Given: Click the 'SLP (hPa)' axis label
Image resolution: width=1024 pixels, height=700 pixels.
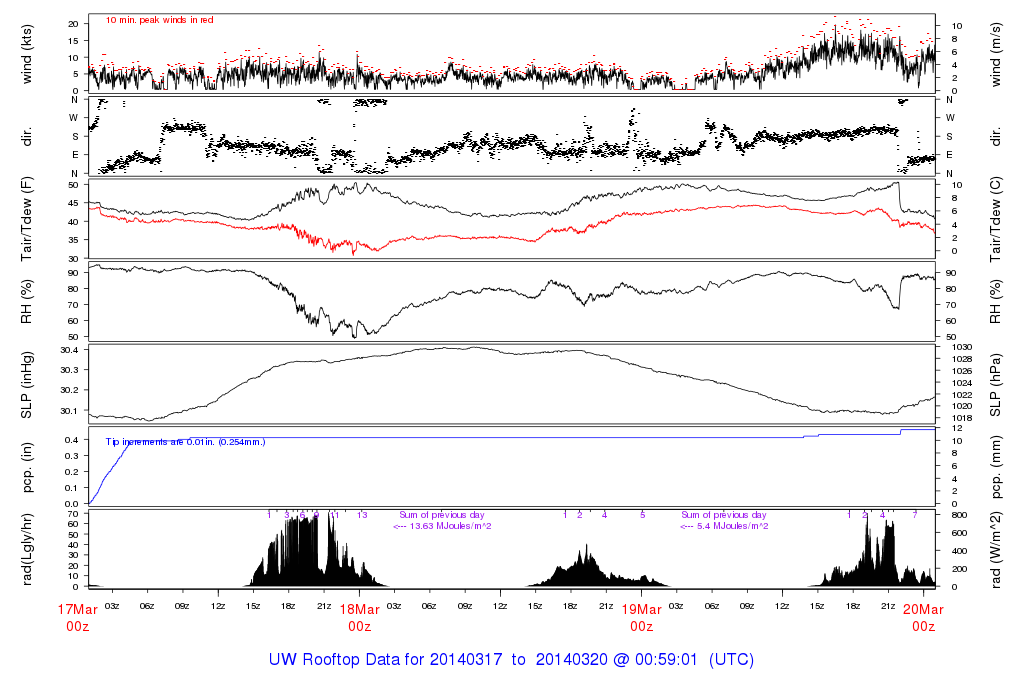Looking at the screenshot, I should [995, 385].
